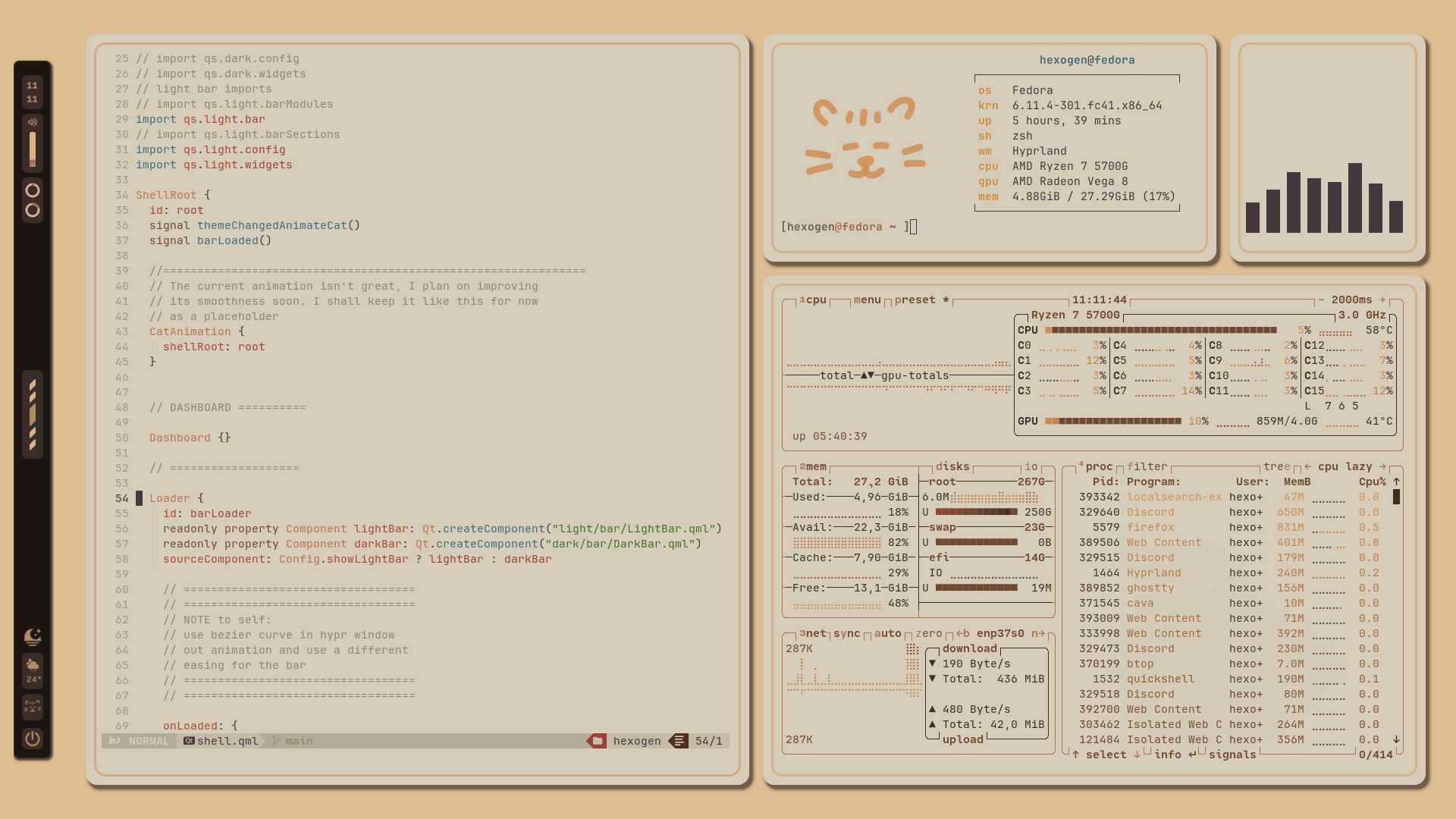The height and width of the screenshot is (819, 1456).
Task: Toggle auto scaling in the net panel
Action: 887,633
